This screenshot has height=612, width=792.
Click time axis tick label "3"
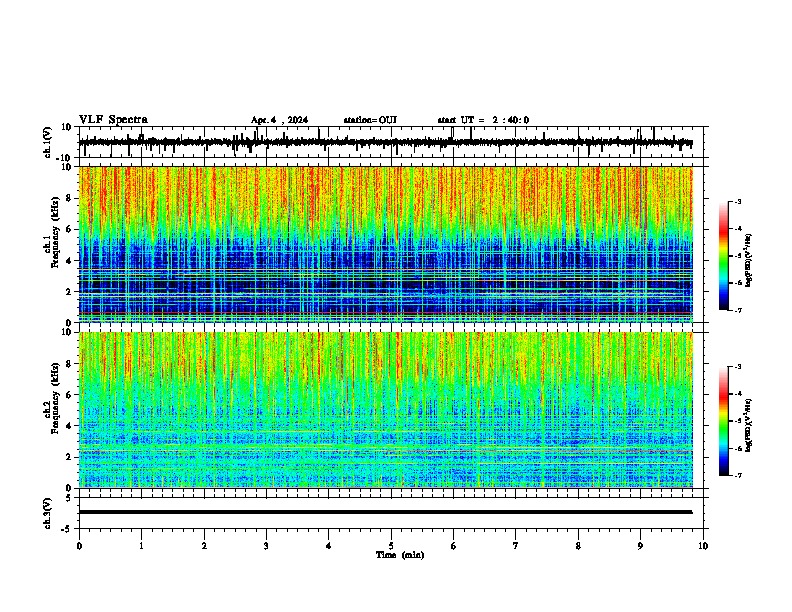[266, 546]
